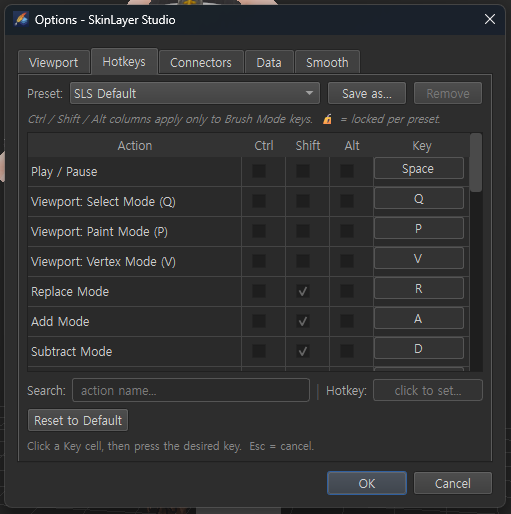
Task: Confirm with the OK button
Action: pos(367,483)
